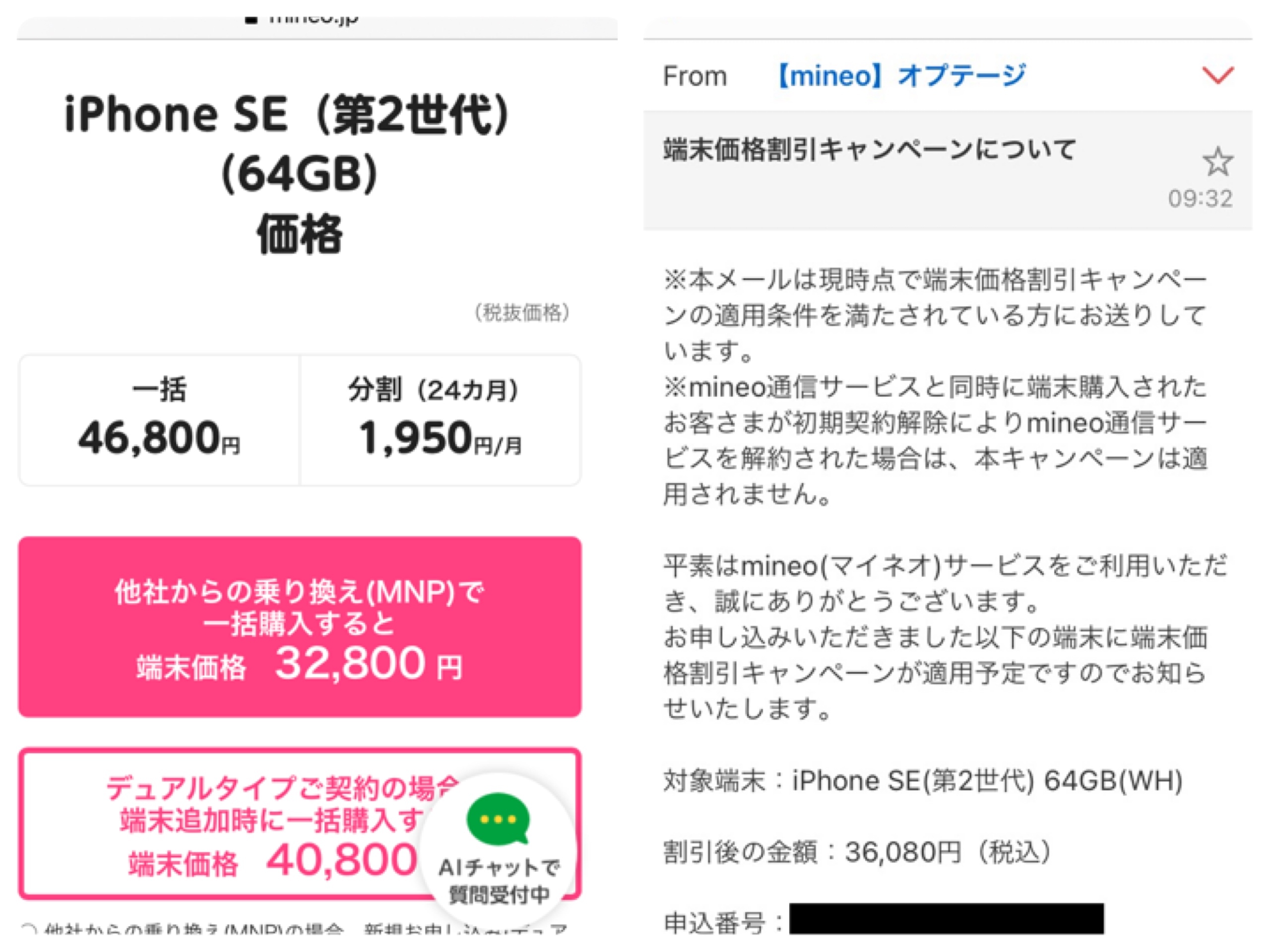Tap the AIチャットで質問受付中 label
Screen dimensions: 1270x952
click(499, 880)
